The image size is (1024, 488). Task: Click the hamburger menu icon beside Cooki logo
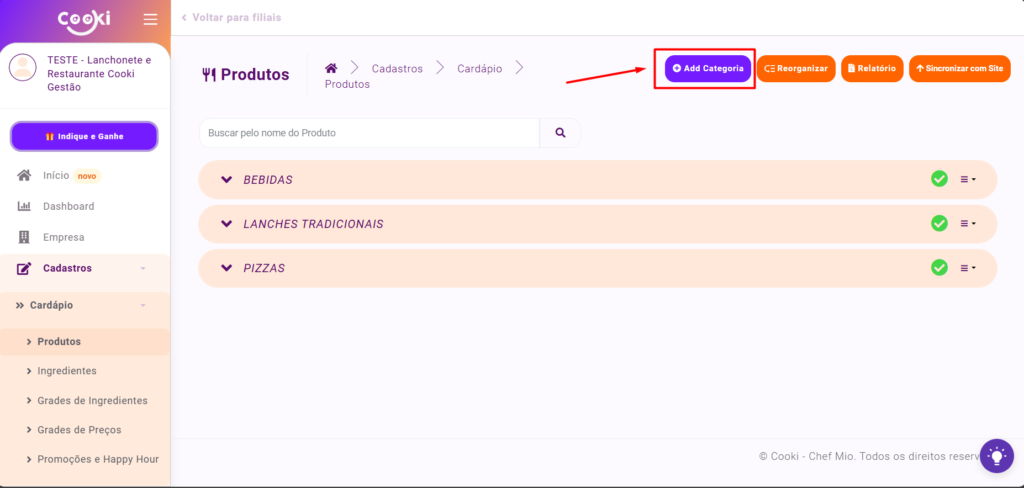click(150, 19)
